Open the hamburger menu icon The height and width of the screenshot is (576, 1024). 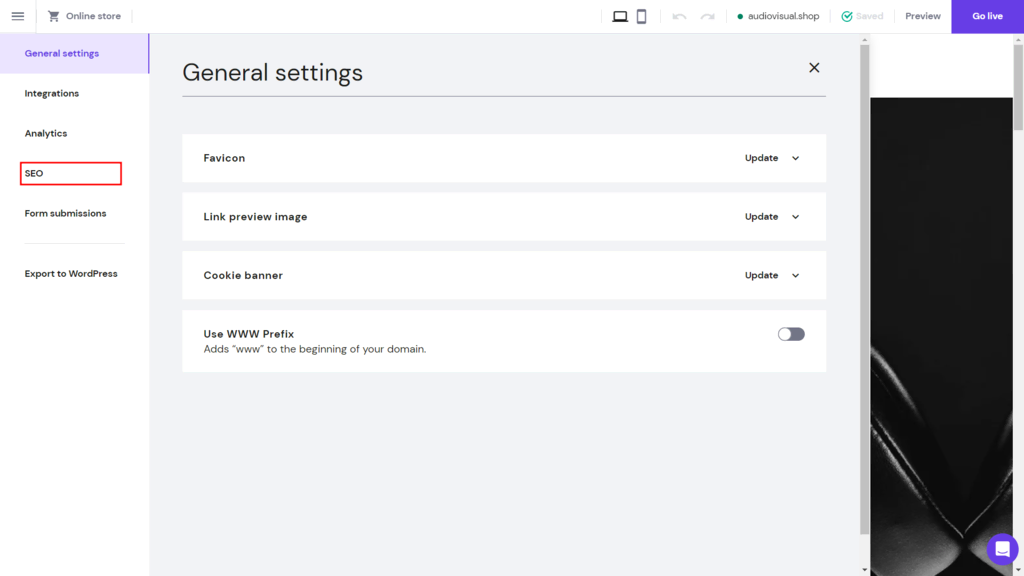(18, 16)
